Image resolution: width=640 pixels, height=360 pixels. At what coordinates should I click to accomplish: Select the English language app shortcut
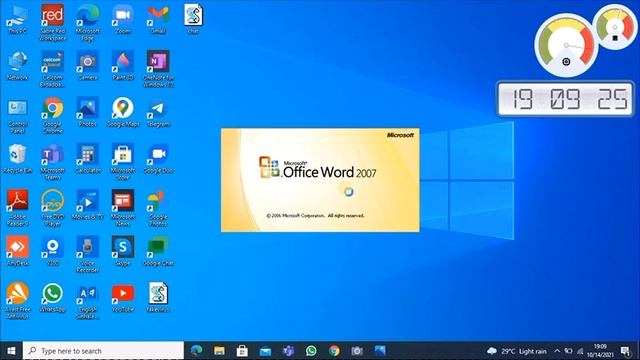[88, 302]
